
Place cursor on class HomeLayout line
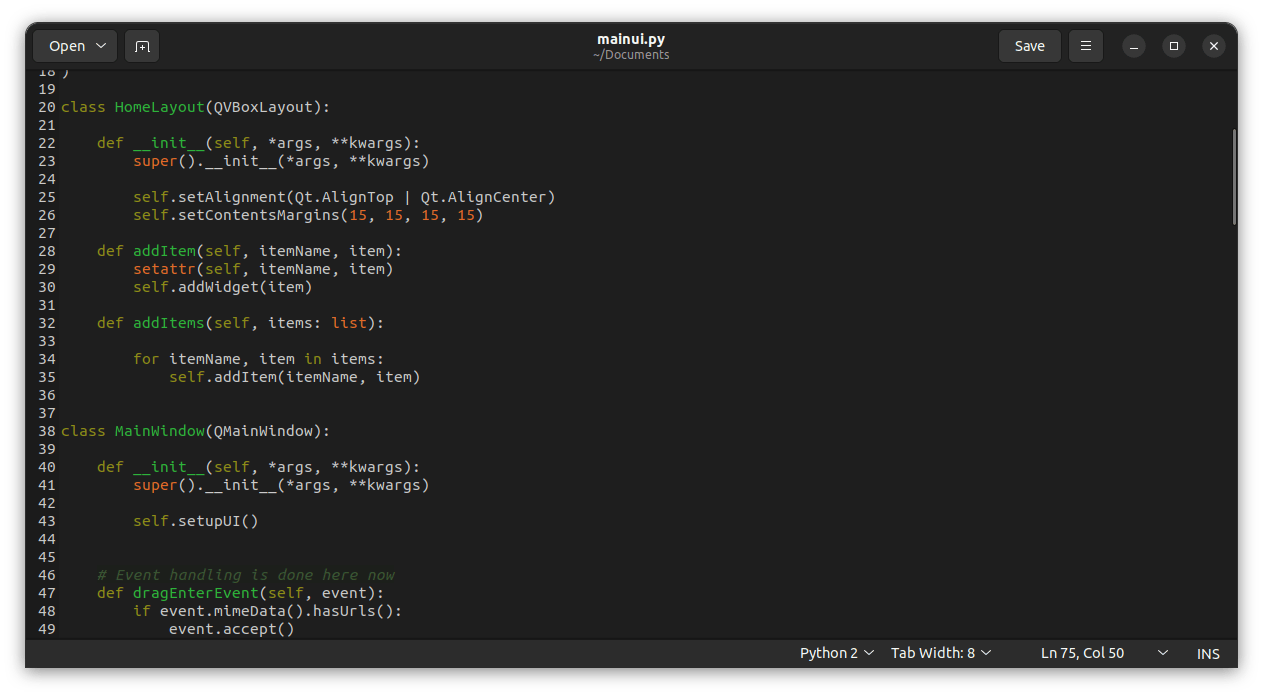[195, 107]
